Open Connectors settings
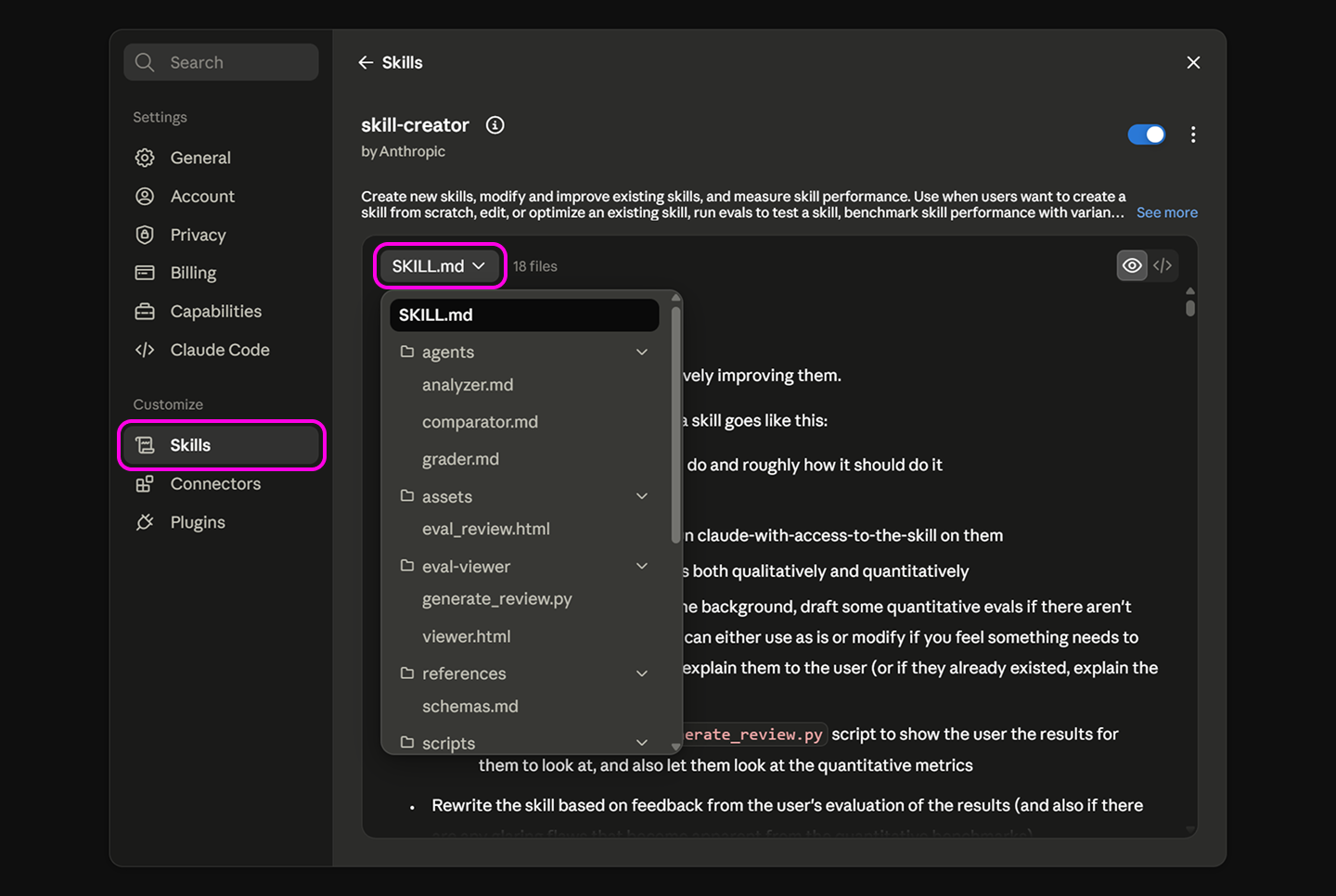The height and width of the screenshot is (896, 1336). 221,484
